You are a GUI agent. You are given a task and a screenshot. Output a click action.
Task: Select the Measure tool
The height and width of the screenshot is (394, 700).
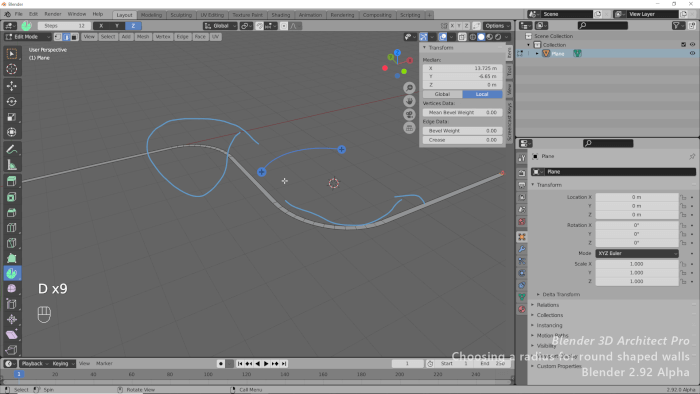(x=12, y=165)
